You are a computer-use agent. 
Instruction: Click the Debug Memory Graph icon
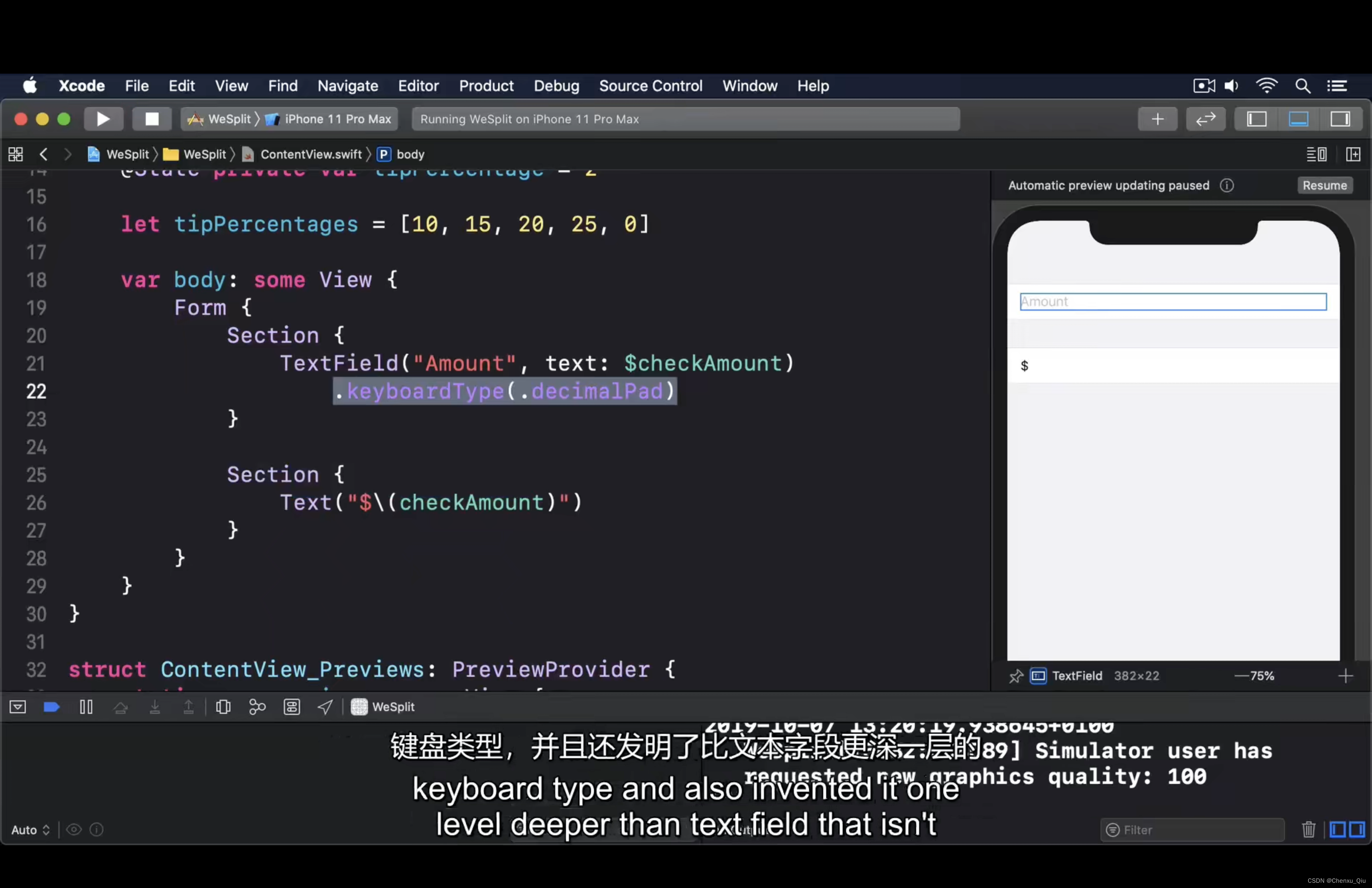coord(257,707)
